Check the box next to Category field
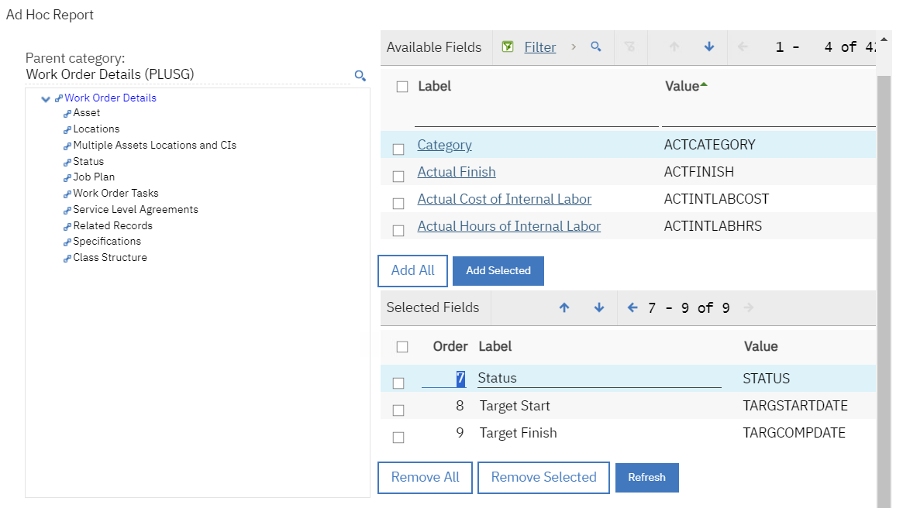 click(399, 149)
